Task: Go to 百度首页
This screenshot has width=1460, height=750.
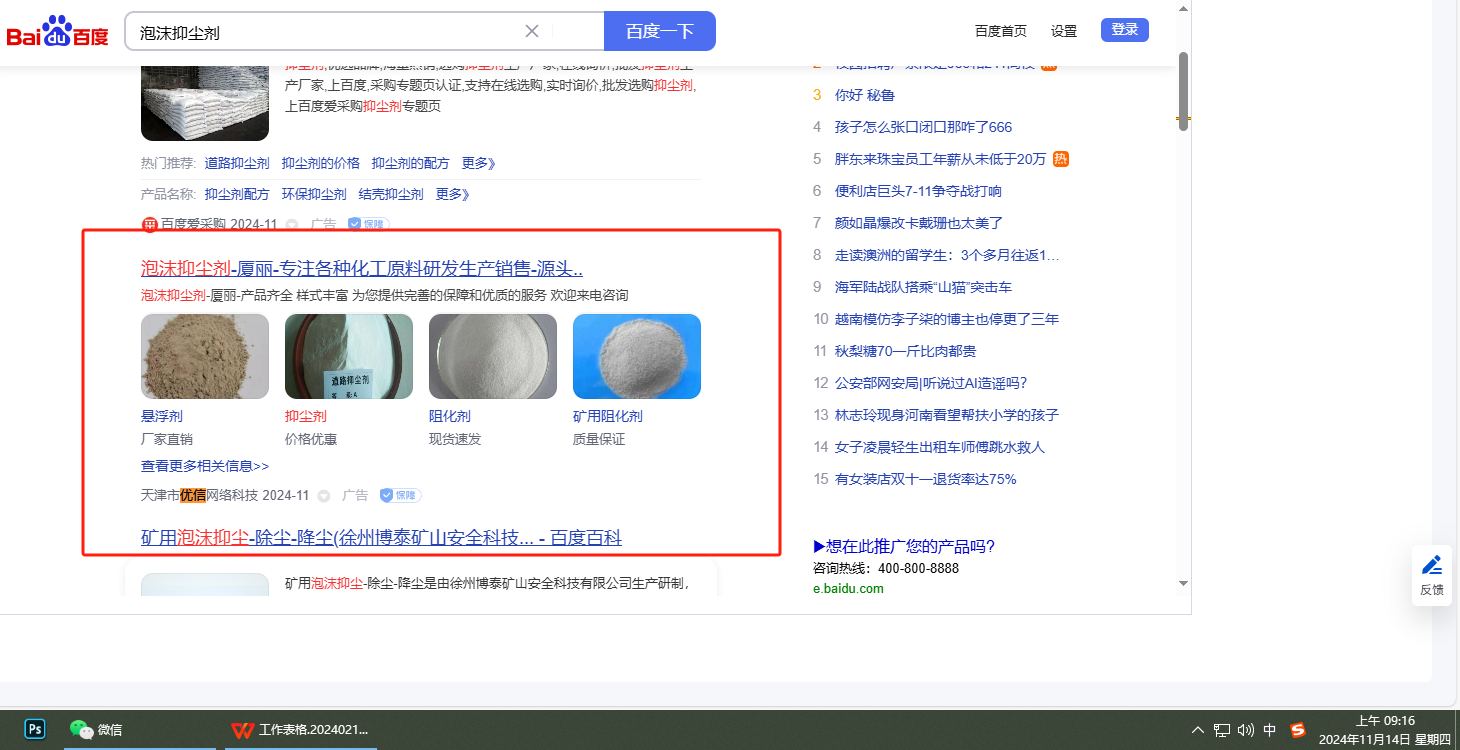Action: pyautogui.click(x=1001, y=31)
